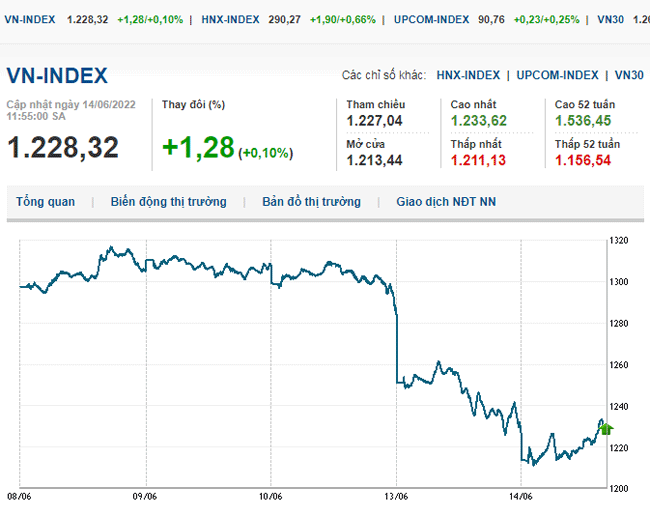This screenshot has height=516, width=650.
Task: Open the Tổng quan tab
Action: point(45,202)
